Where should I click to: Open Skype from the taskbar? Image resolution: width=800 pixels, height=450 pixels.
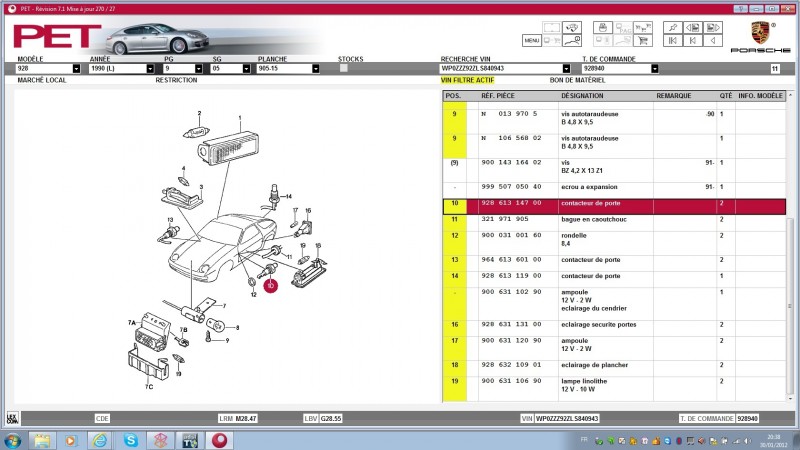click(x=131, y=440)
